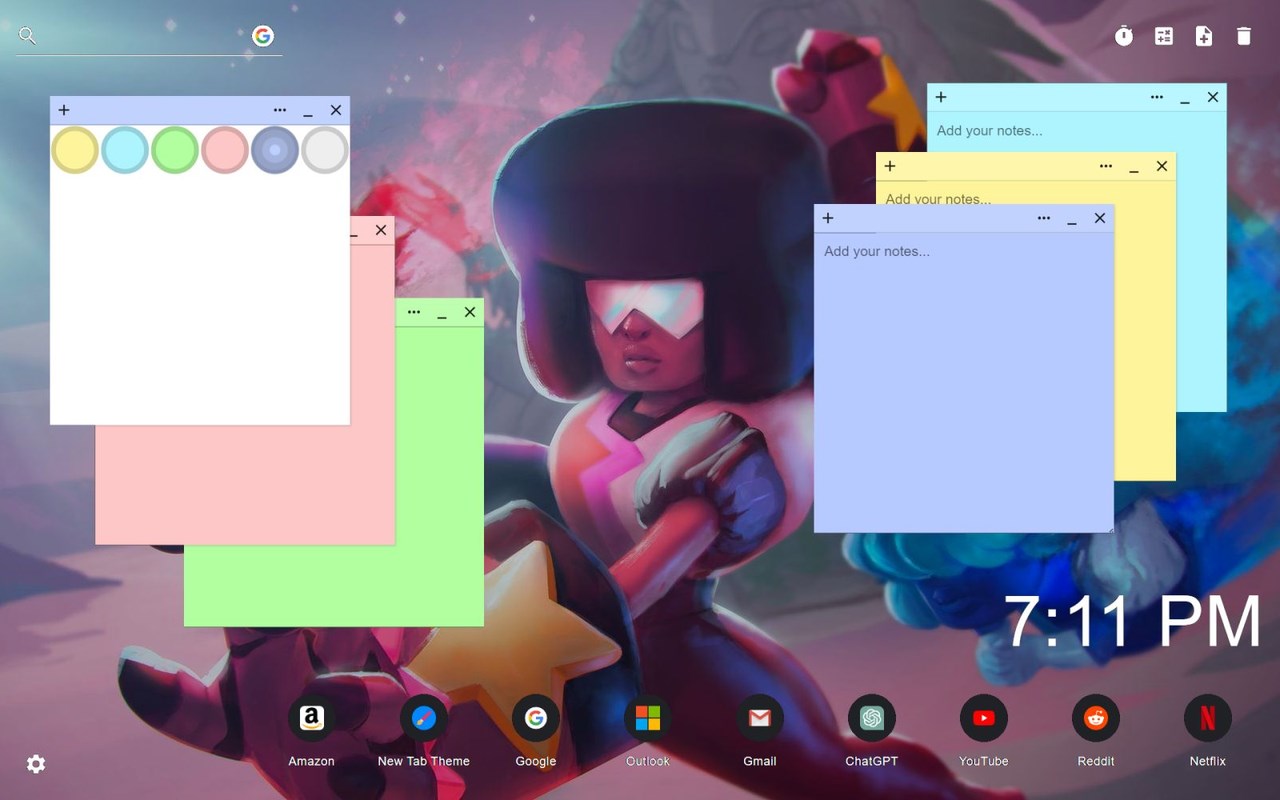The width and height of the screenshot is (1280, 800).
Task: Click the Google search engine icon in search bar
Action: pos(263,36)
